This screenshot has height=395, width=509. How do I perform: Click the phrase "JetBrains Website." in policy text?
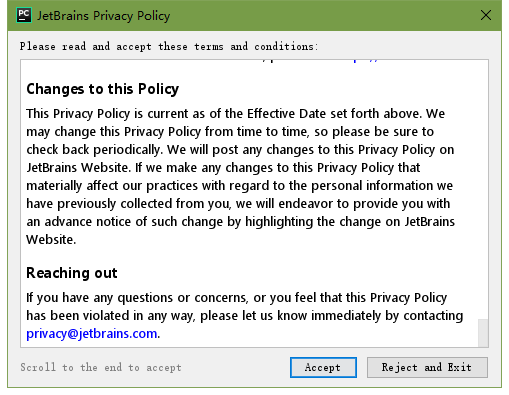point(78,167)
